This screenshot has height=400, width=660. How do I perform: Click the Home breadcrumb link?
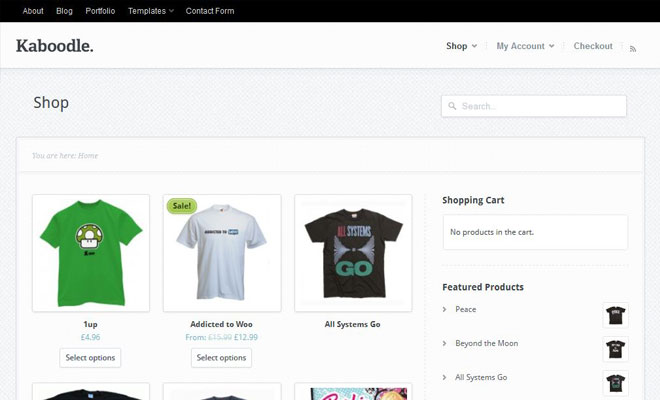(88, 156)
